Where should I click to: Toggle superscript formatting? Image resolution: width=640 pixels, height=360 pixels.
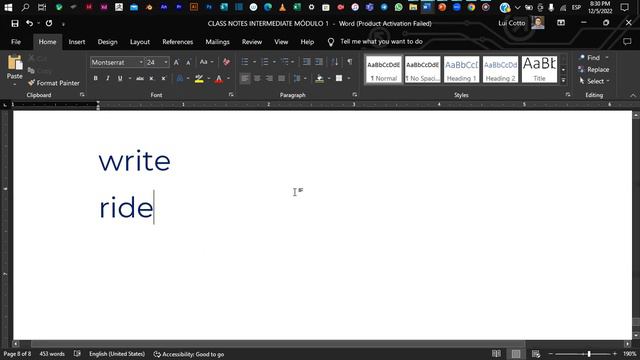163,78
